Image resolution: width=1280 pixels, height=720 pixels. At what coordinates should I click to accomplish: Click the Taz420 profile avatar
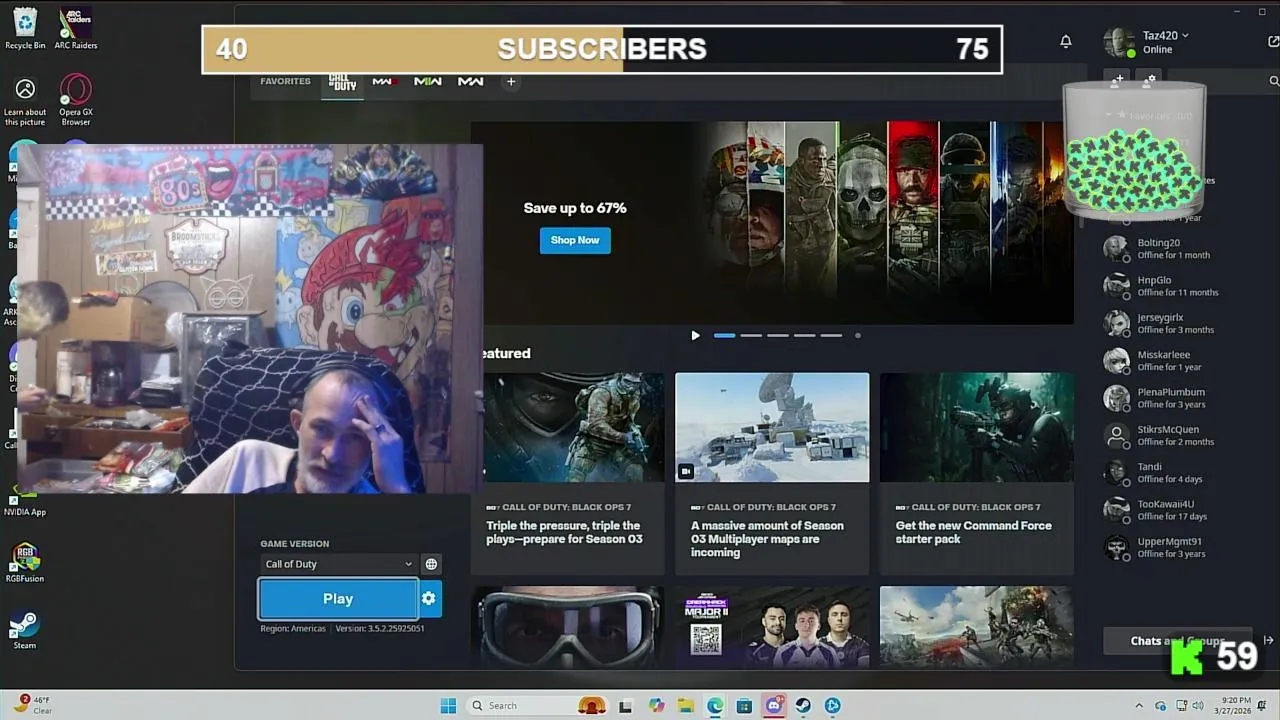point(1119,42)
